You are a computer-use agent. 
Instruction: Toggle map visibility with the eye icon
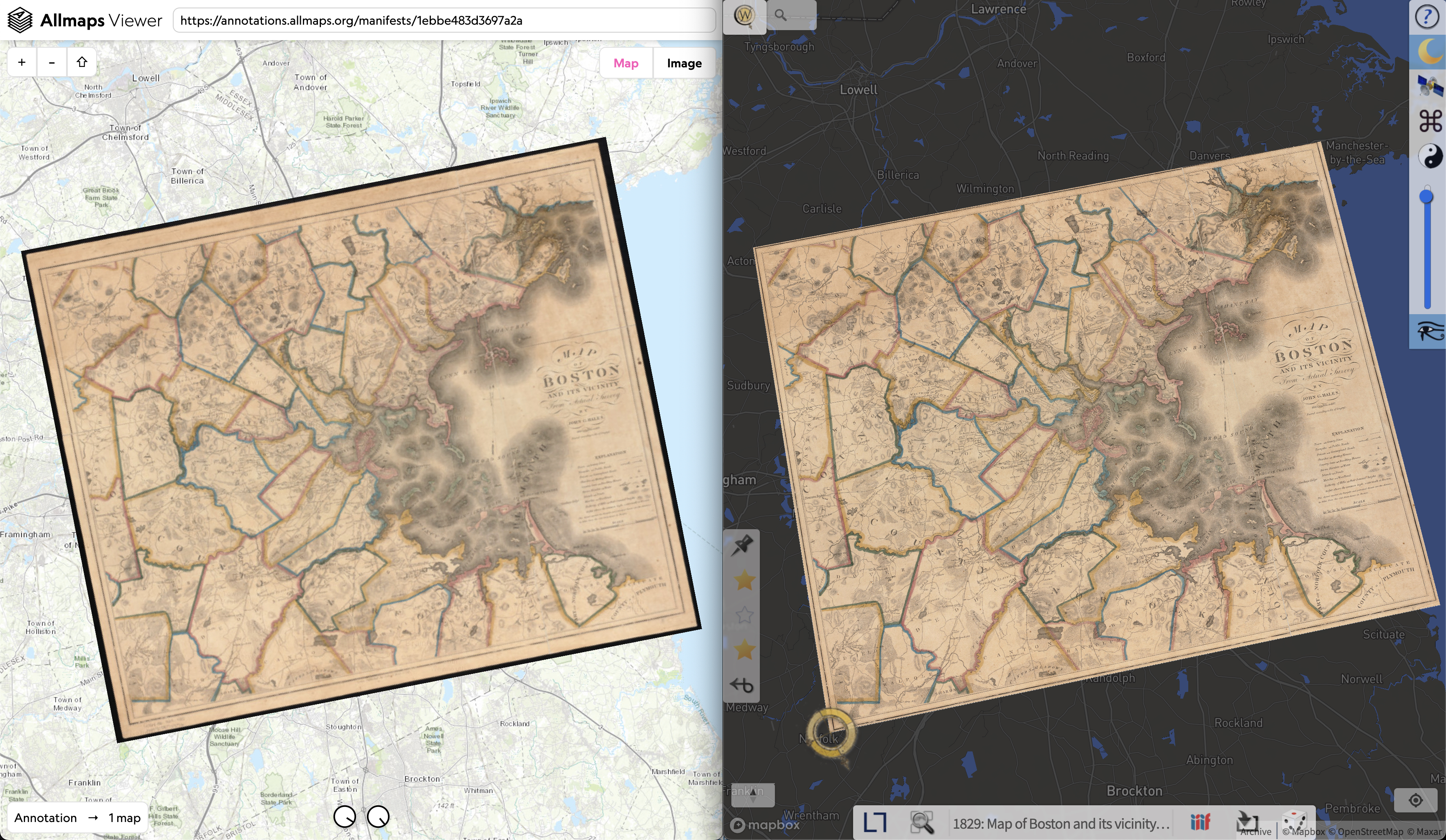[1429, 331]
